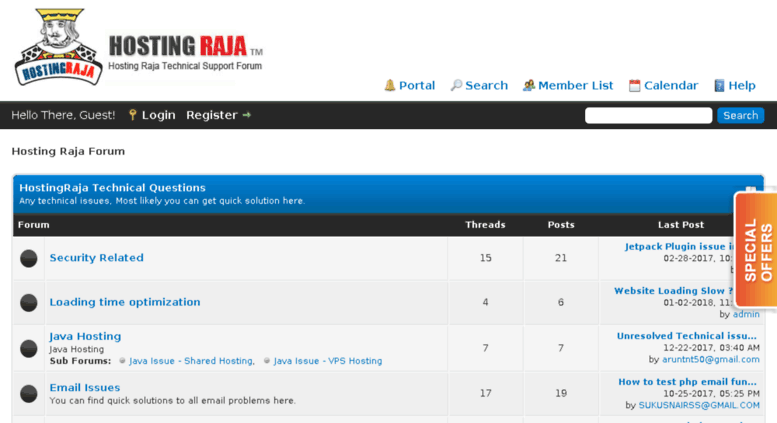Click the Hosting Raja king logo
The height and width of the screenshot is (423, 777).
pyautogui.click(x=58, y=47)
